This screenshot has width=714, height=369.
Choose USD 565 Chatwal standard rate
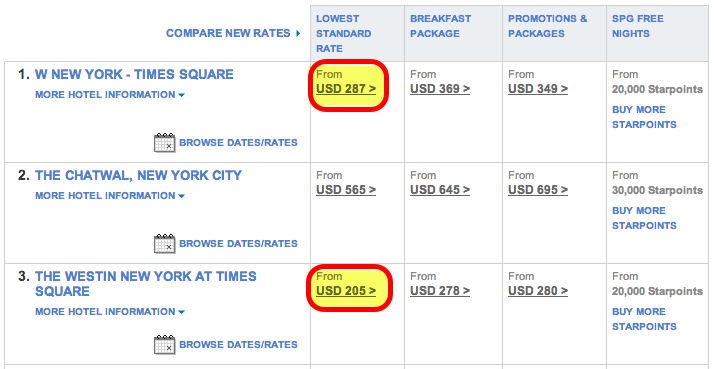point(346,190)
